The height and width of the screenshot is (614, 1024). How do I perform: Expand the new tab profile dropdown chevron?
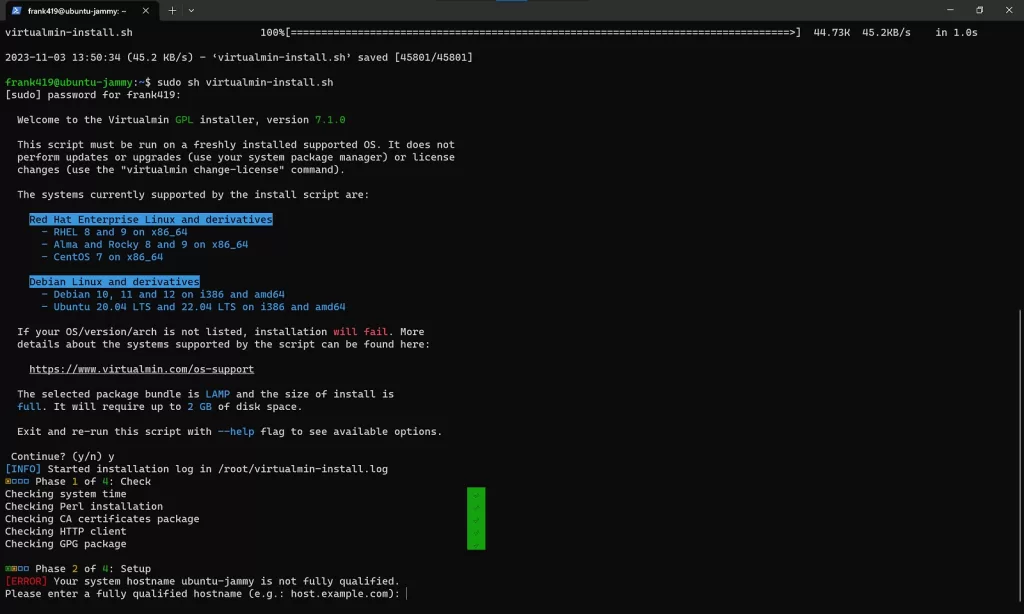coord(191,10)
